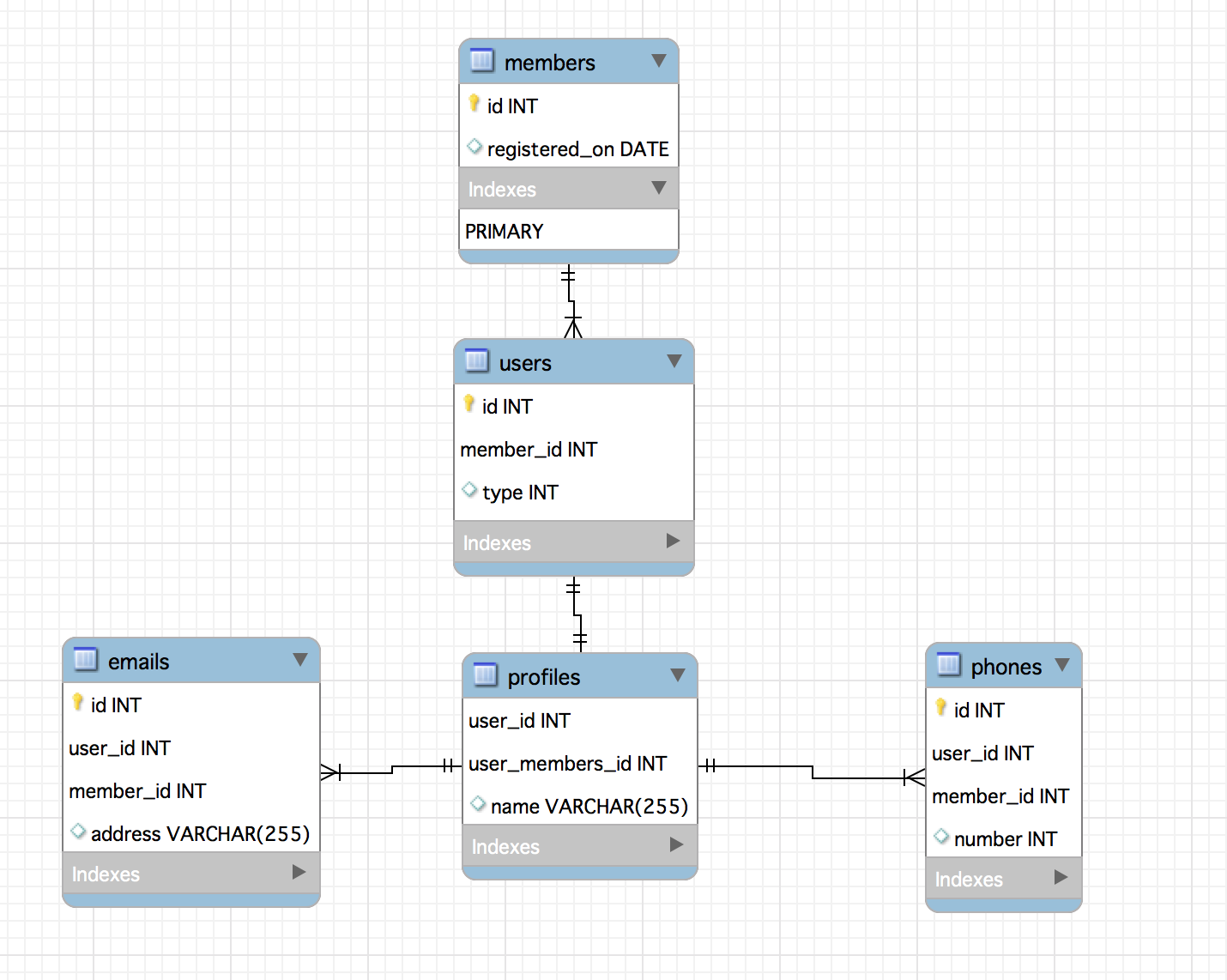
Task: Click the emails table icon
Action: coord(86,660)
